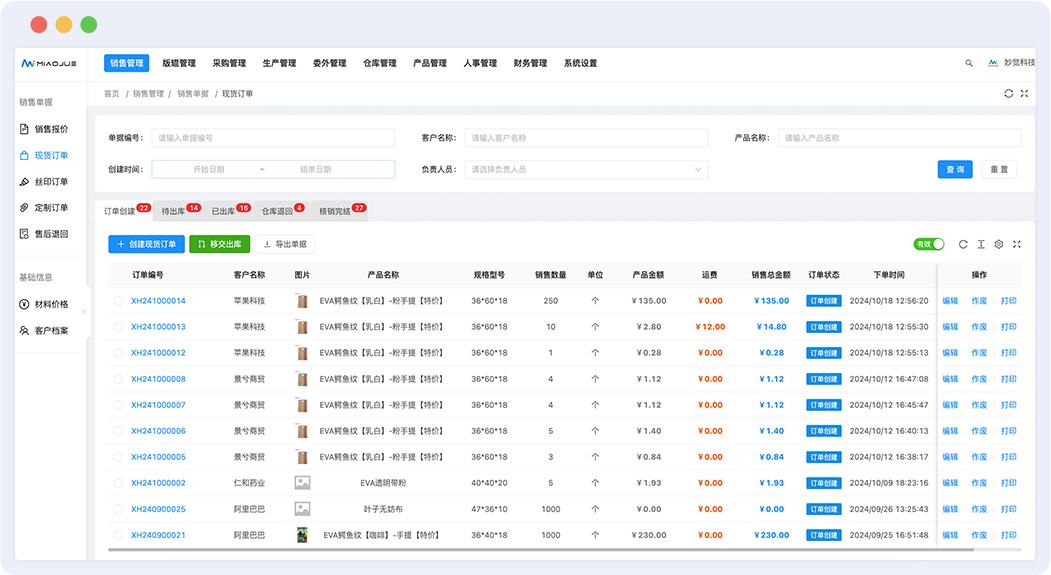
Task: Open table column settings gear icon
Action: tap(999, 245)
